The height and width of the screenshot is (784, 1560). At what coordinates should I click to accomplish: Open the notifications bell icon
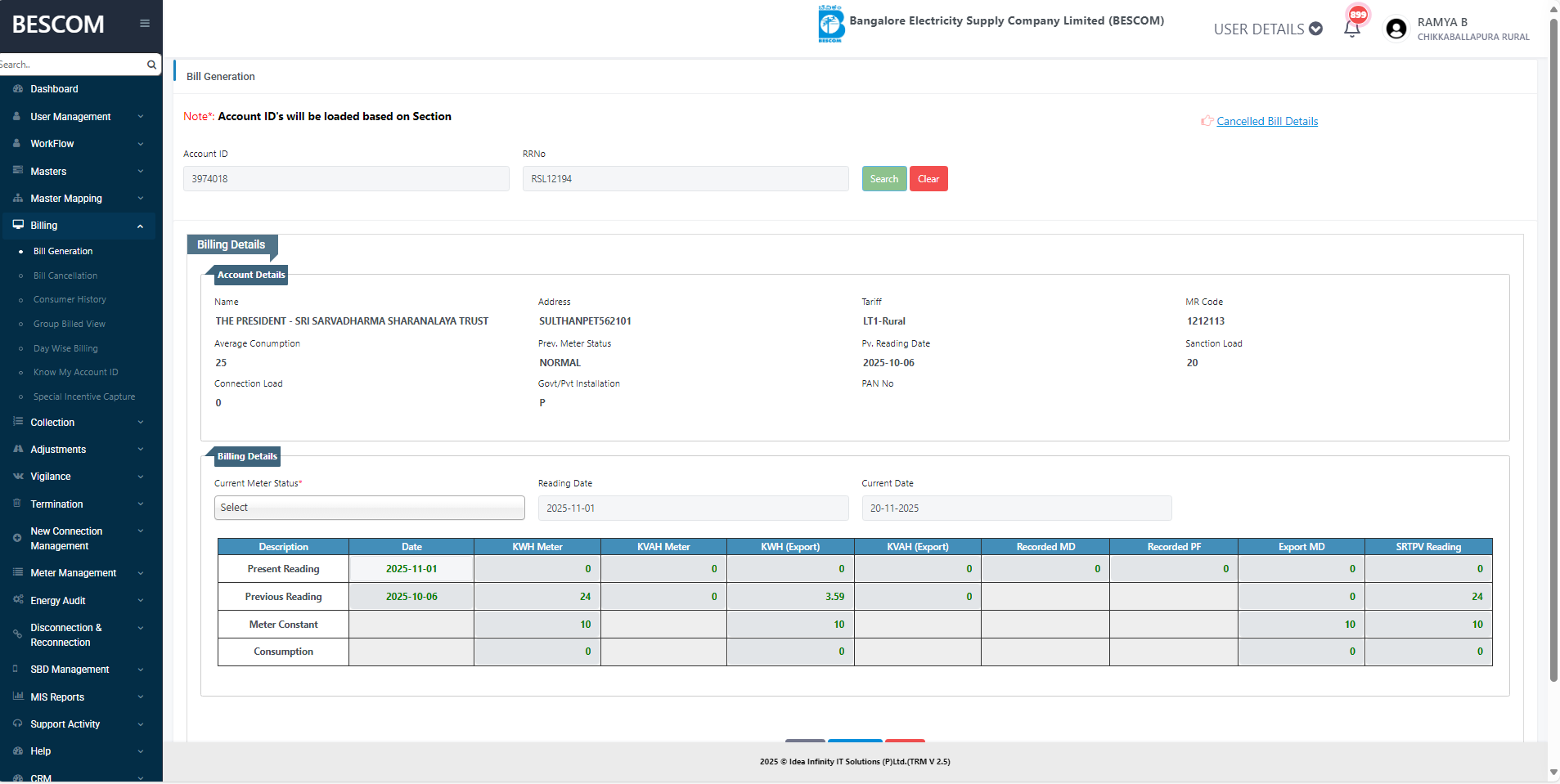[x=1351, y=29]
